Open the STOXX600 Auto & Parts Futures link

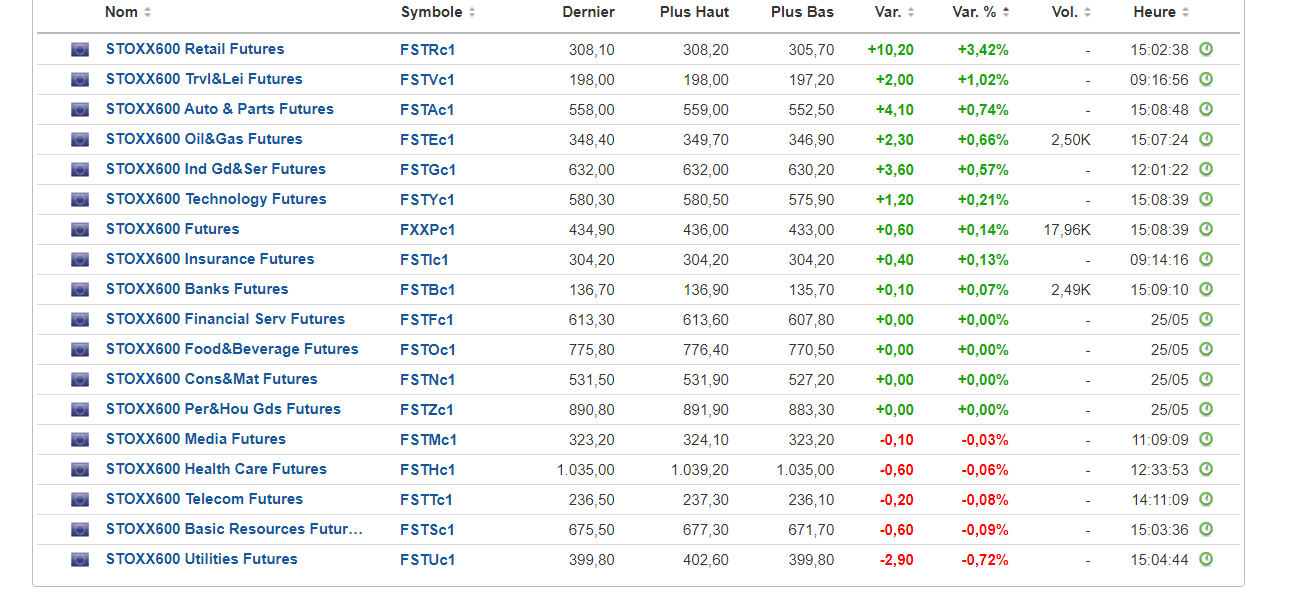pyautogui.click(x=219, y=109)
